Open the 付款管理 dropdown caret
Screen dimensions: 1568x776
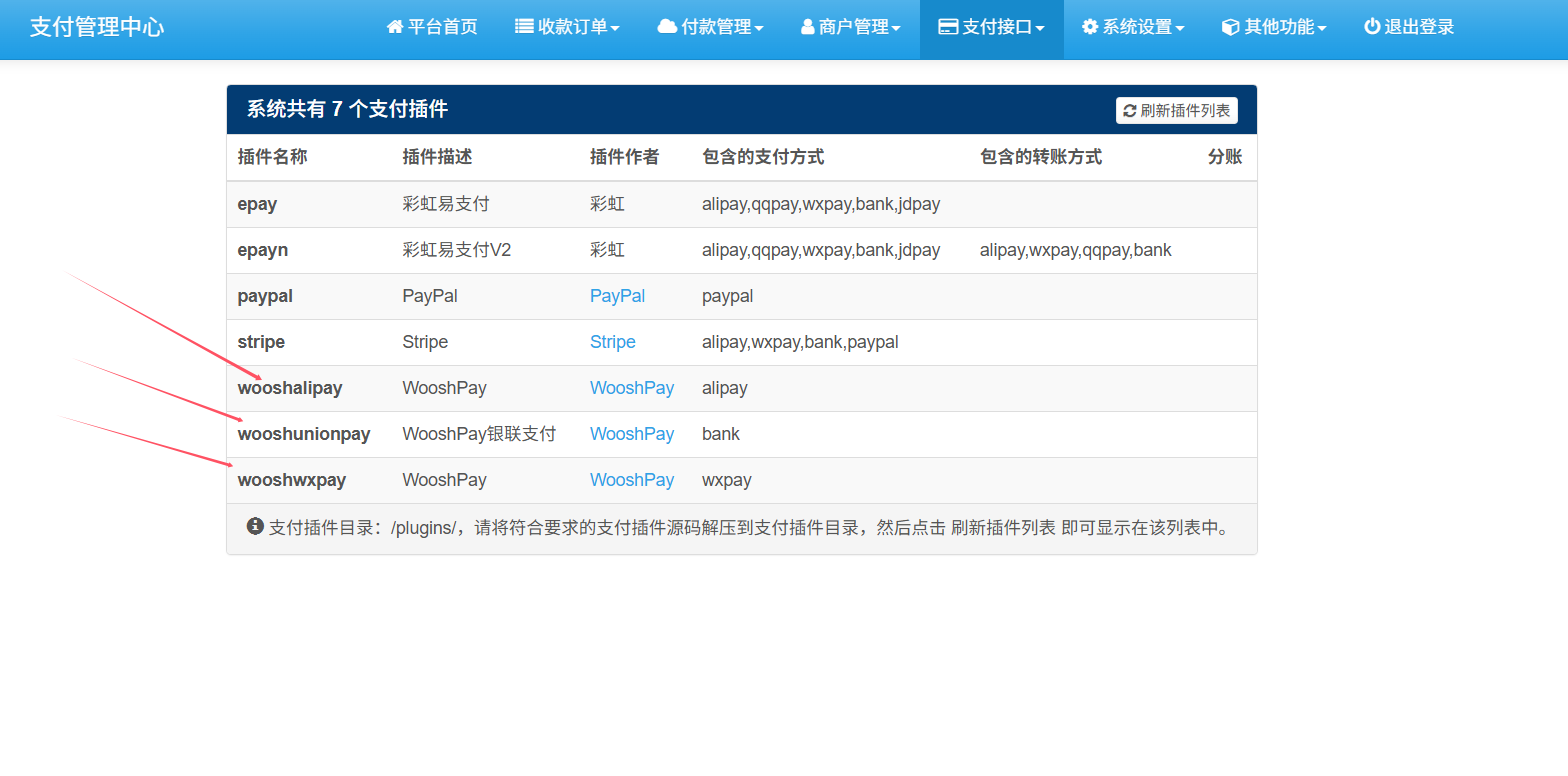click(758, 28)
